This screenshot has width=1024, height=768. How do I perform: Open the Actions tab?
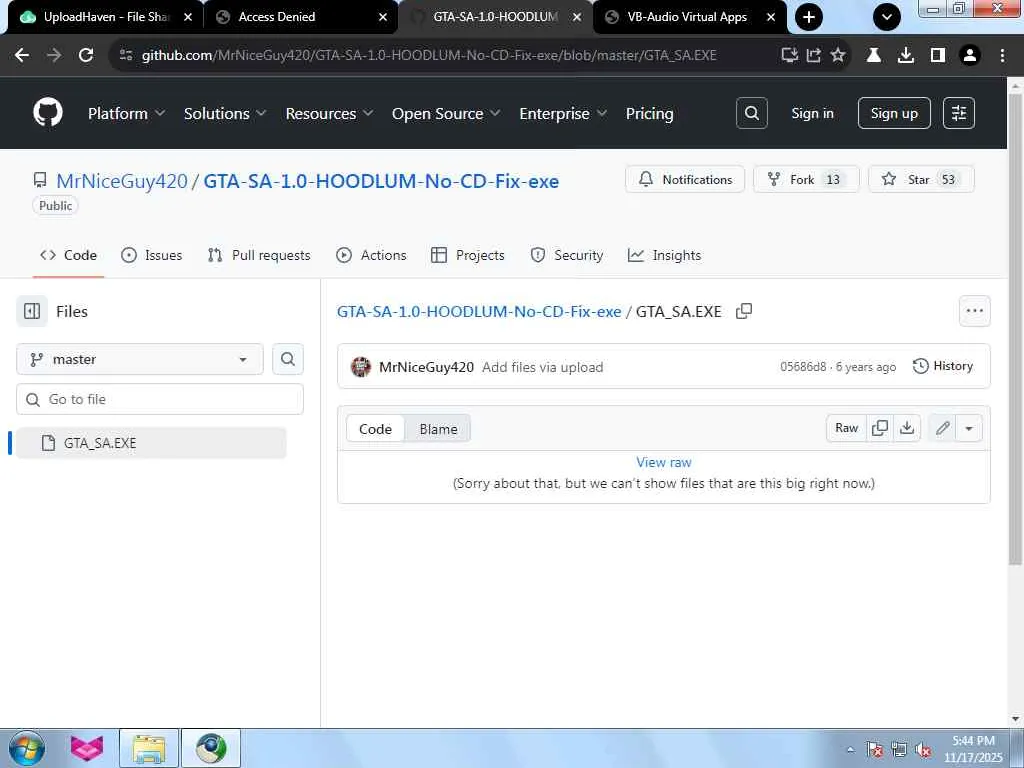pos(371,255)
